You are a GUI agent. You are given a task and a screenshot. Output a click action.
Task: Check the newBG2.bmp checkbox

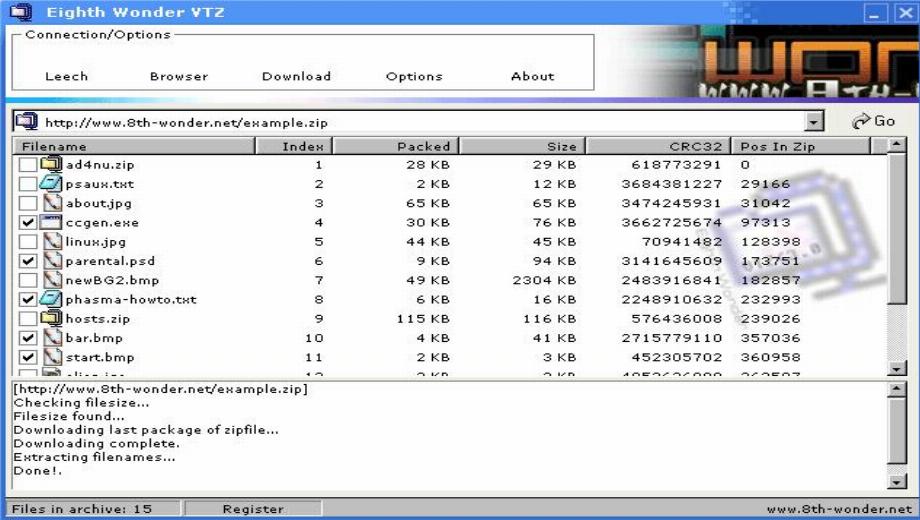(x=28, y=281)
